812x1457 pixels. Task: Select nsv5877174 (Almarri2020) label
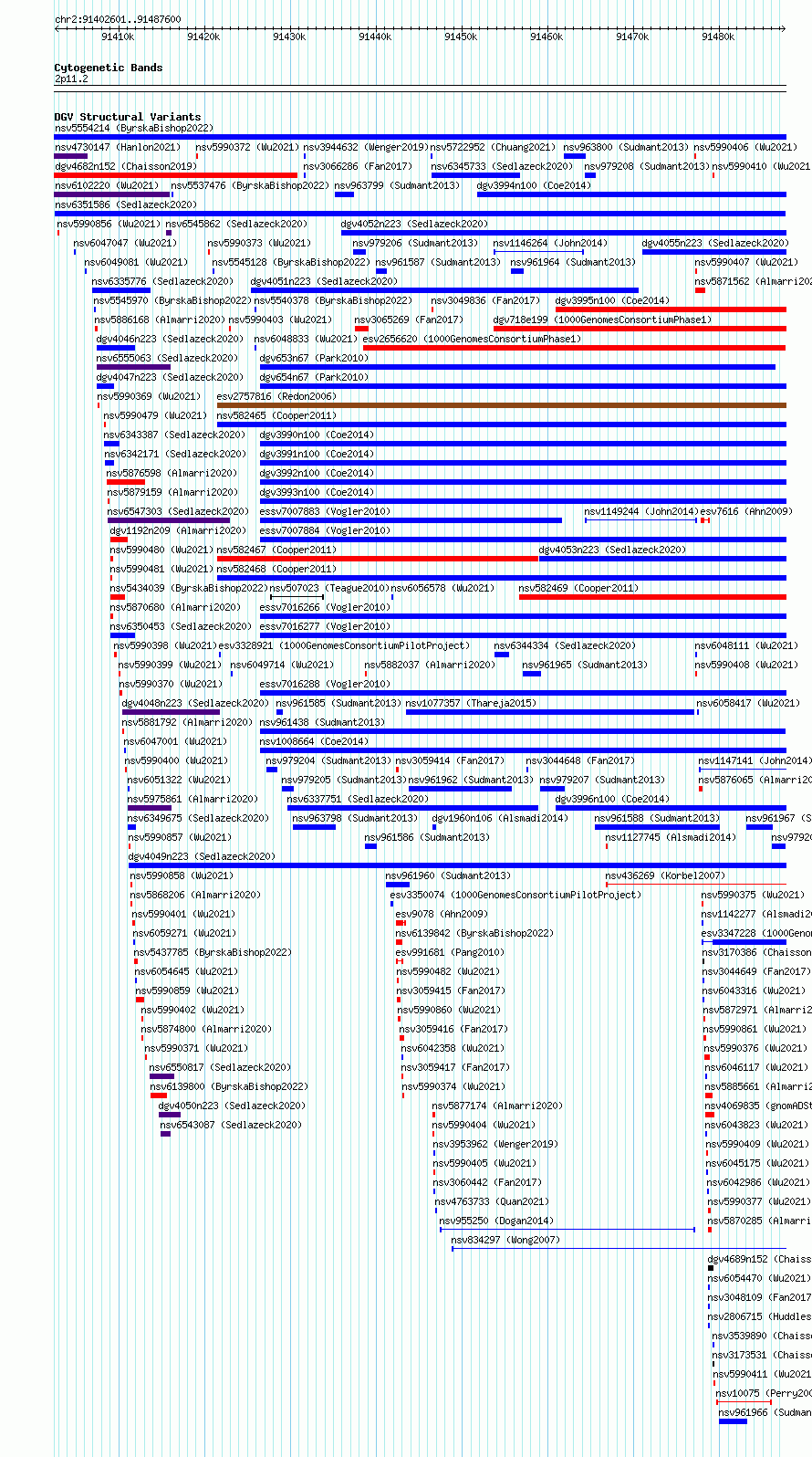pos(497,1106)
